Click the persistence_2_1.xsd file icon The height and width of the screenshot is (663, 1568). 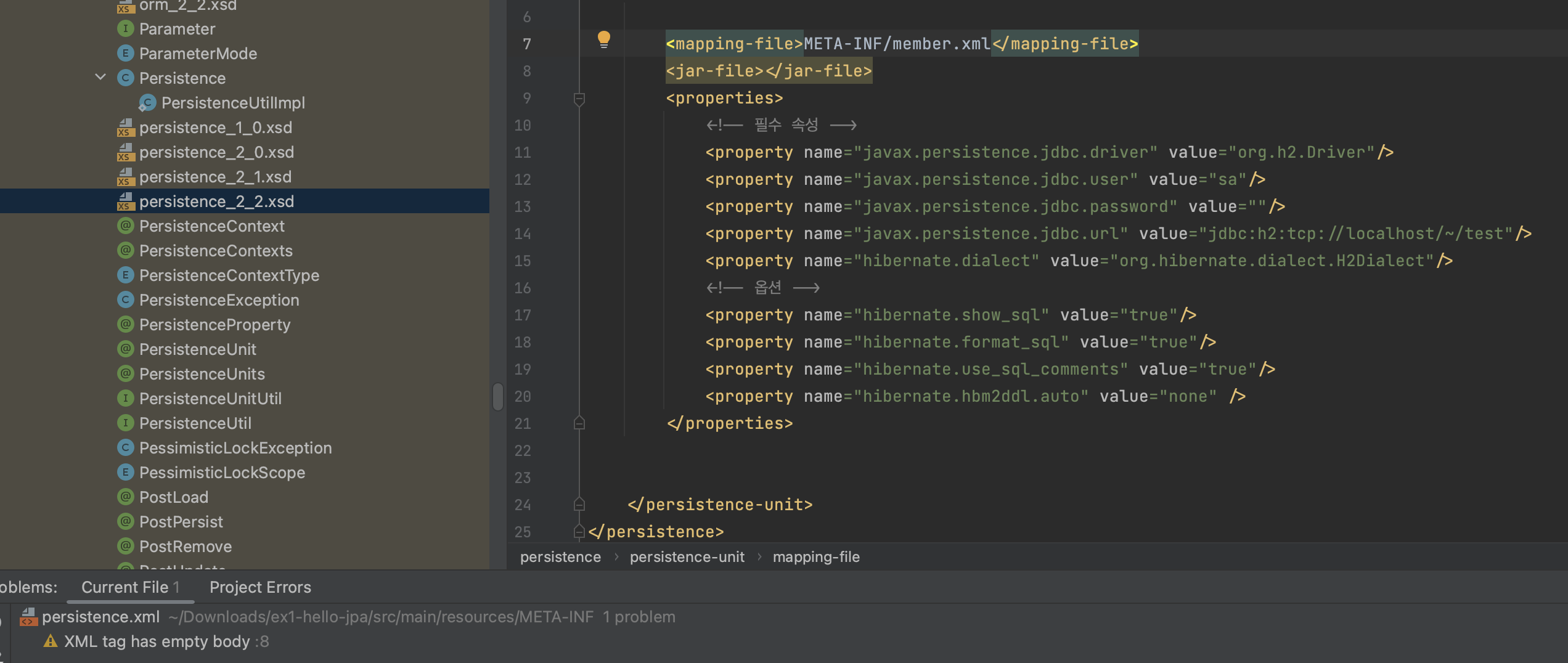[126, 177]
